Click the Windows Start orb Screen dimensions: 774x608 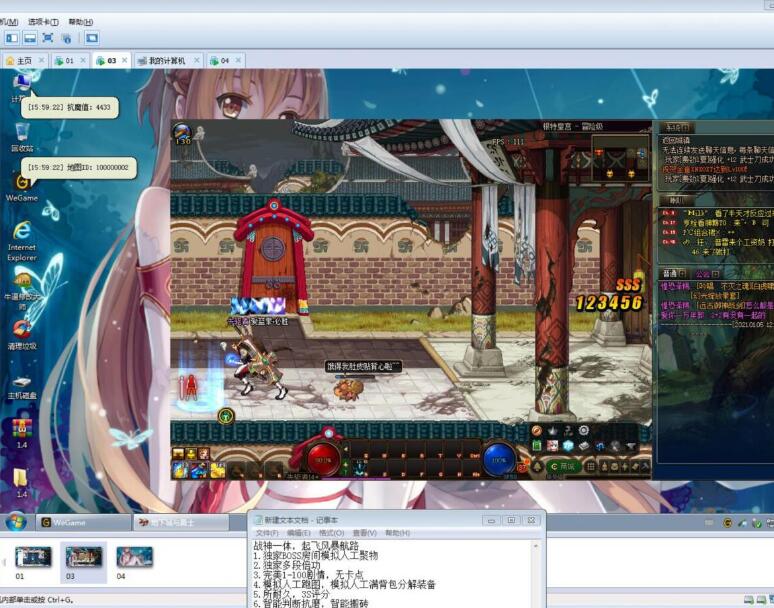coord(16,522)
